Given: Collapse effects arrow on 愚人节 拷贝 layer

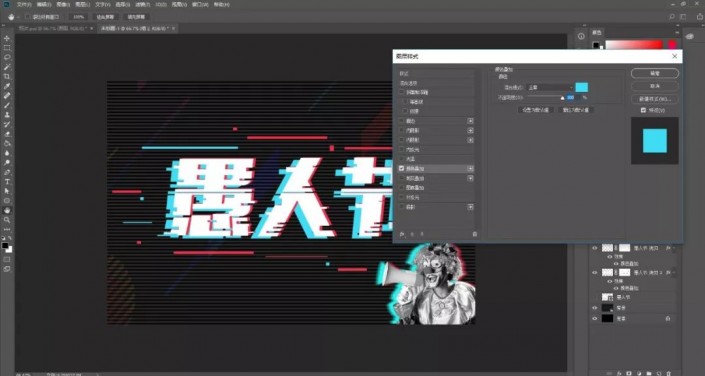Looking at the screenshot, I should [x=674, y=248].
